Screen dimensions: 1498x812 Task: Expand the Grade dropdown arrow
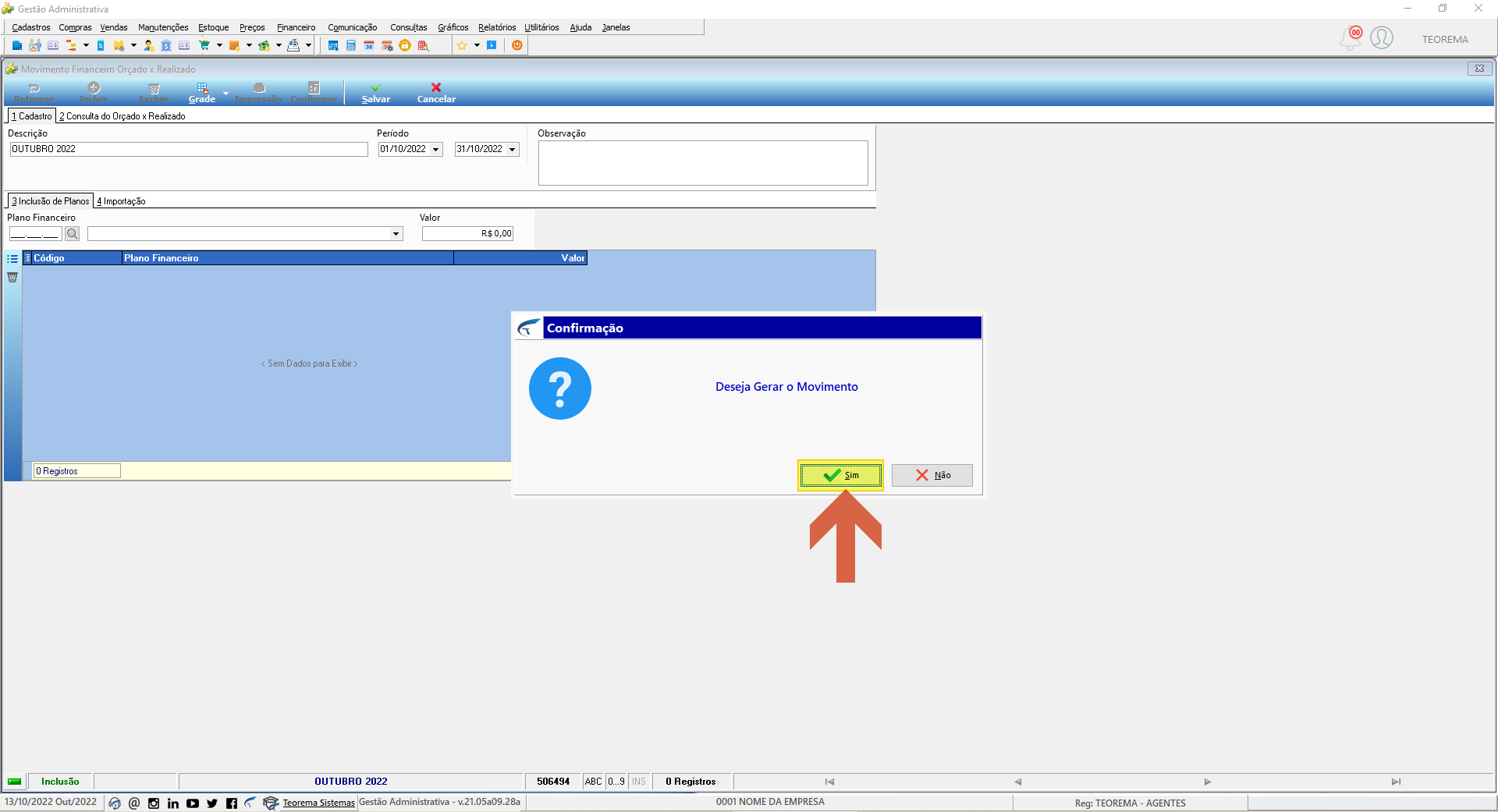click(226, 93)
